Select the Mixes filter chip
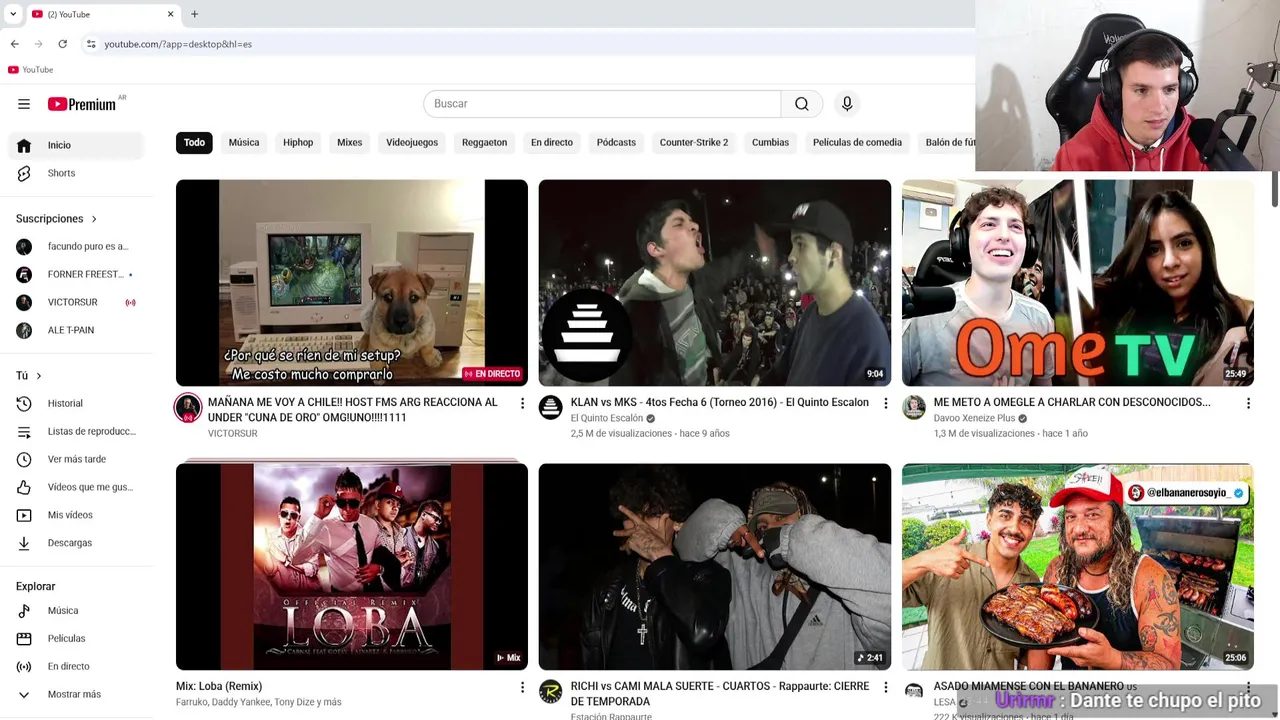Image resolution: width=1280 pixels, height=720 pixels. point(350,142)
